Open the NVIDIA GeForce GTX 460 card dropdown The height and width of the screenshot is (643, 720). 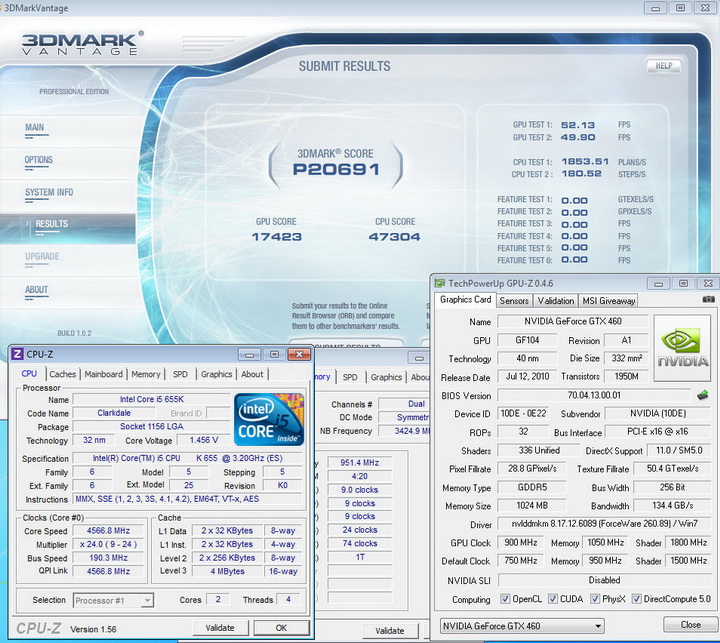click(522, 626)
